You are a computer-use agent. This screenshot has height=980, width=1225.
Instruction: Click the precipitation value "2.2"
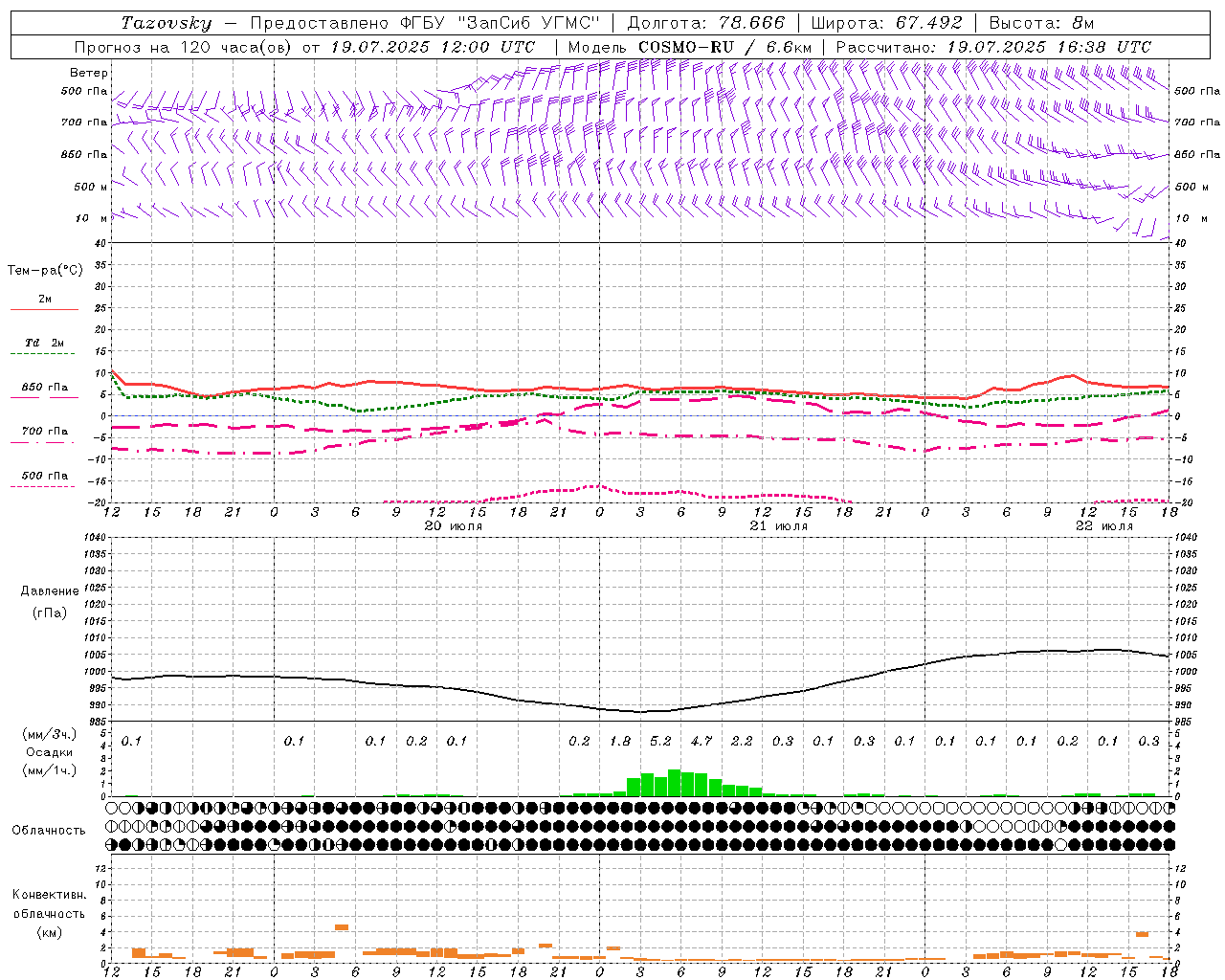coord(742,741)
